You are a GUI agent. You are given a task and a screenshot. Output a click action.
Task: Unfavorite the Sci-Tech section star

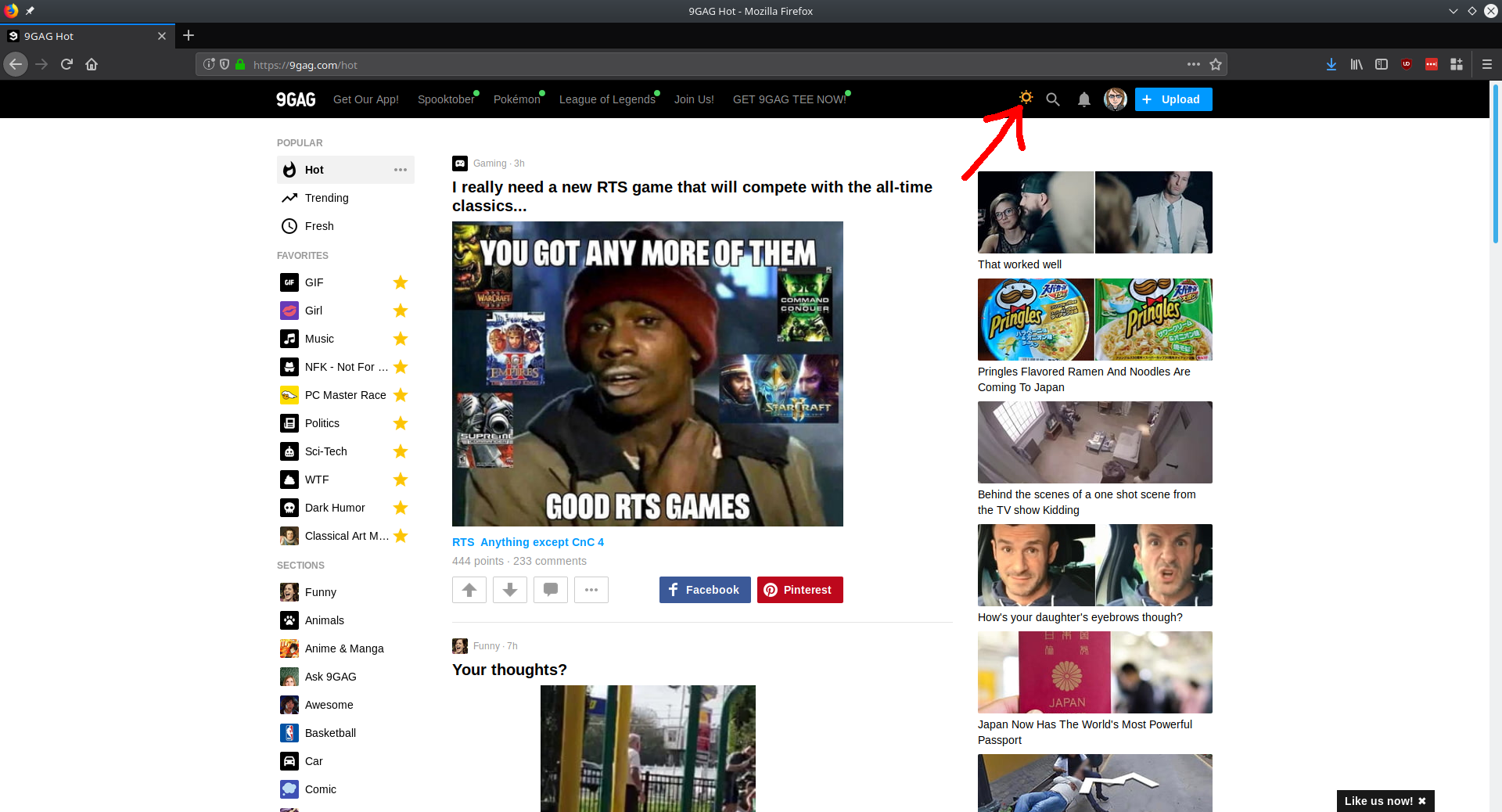click(401, 451)
